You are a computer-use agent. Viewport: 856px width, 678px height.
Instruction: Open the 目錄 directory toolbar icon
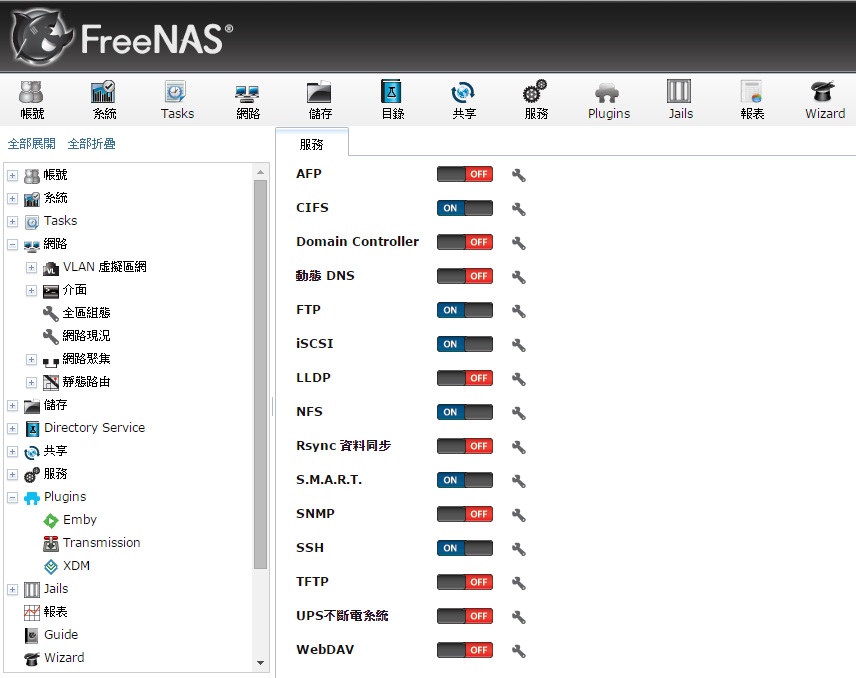click(392, 99)
